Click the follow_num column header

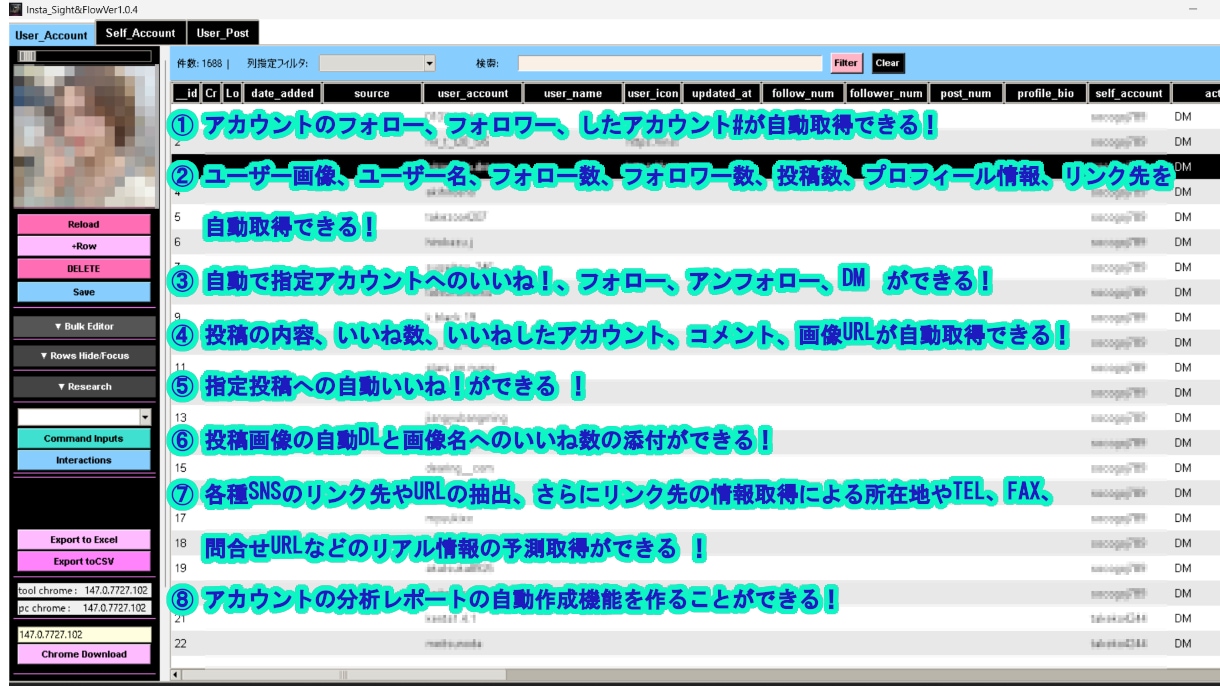[x=802, y=93]
